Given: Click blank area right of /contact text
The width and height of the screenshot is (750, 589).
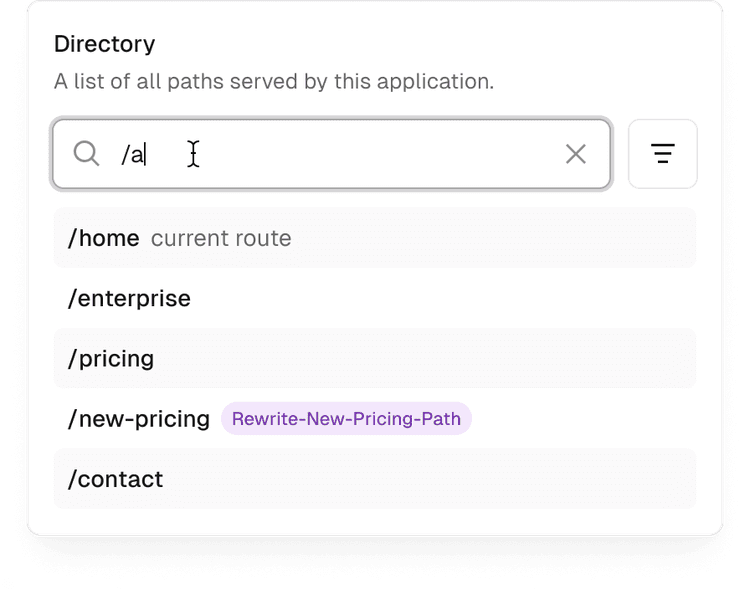Looking at the screenshot, I should (x=430, y=479).
